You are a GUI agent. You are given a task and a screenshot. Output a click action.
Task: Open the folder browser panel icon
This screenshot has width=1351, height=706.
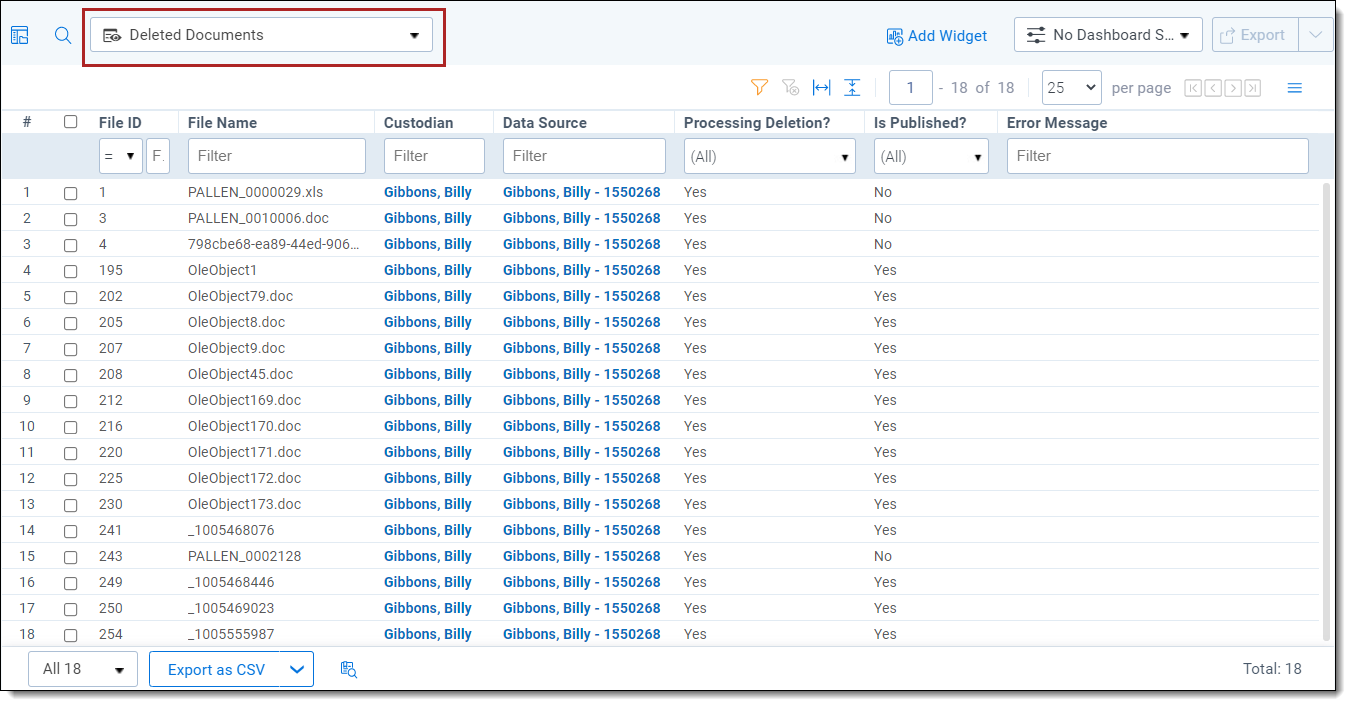coord(20,35)
